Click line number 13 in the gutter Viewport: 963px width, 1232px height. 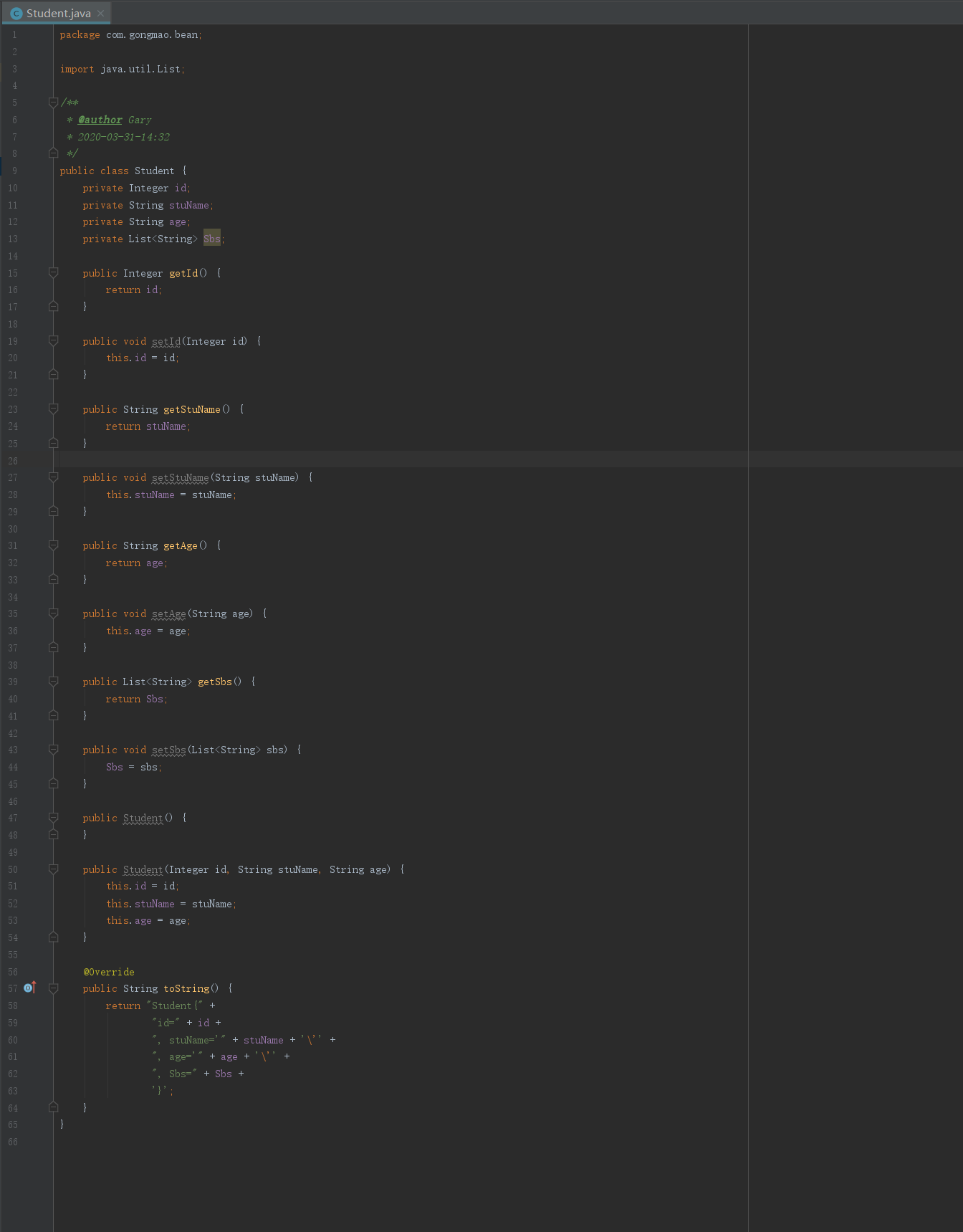pos(13,239)
